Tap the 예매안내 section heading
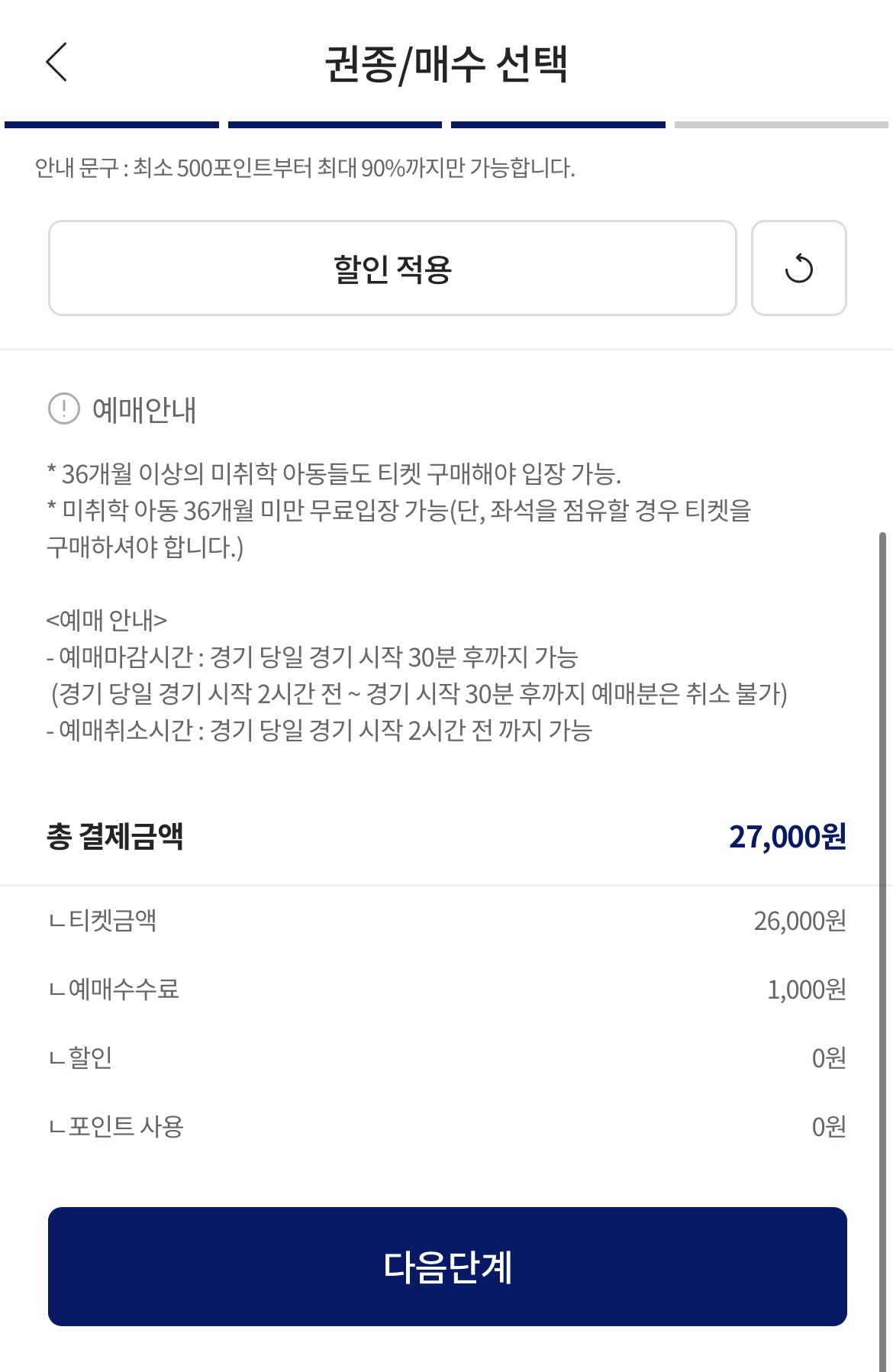 tap(144, 410)
